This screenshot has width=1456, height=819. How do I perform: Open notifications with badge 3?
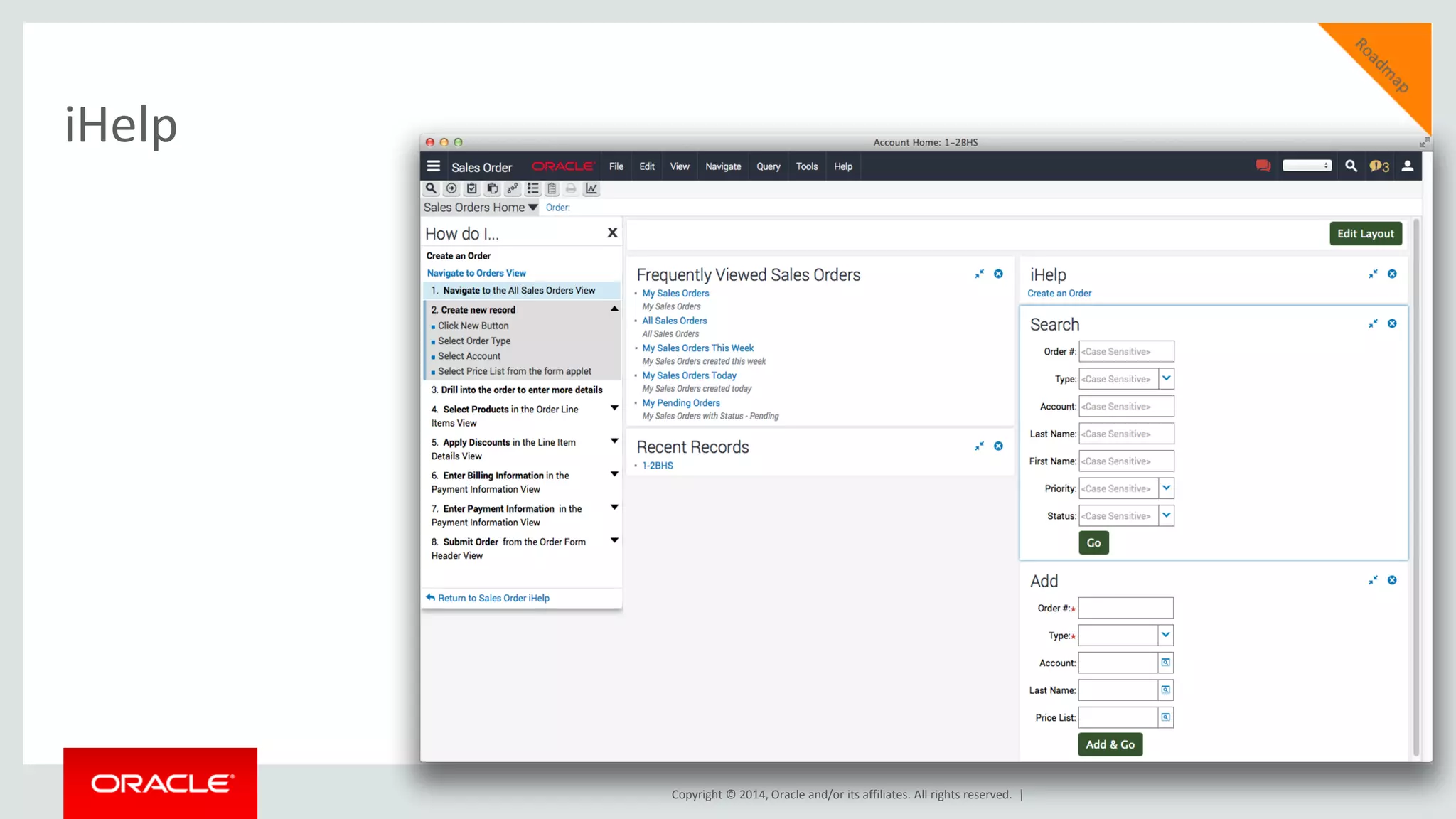(x=1379, y=166)
